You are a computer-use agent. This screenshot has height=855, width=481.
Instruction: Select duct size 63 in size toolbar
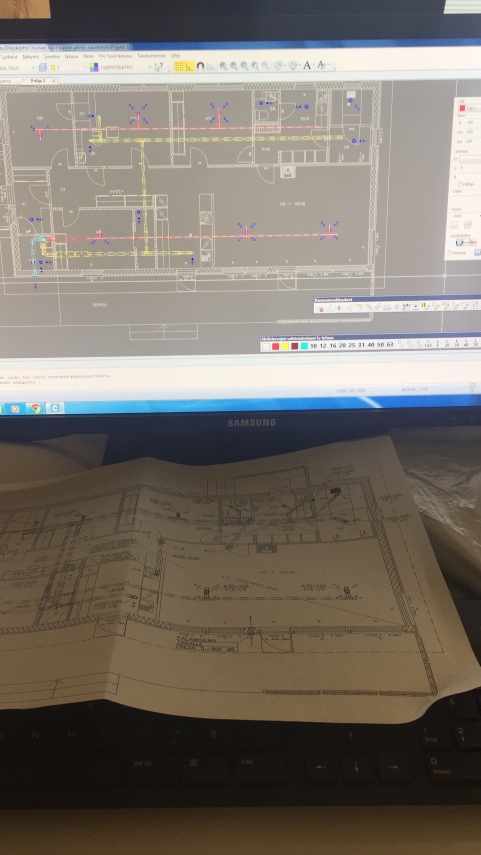tap(389, 345)
